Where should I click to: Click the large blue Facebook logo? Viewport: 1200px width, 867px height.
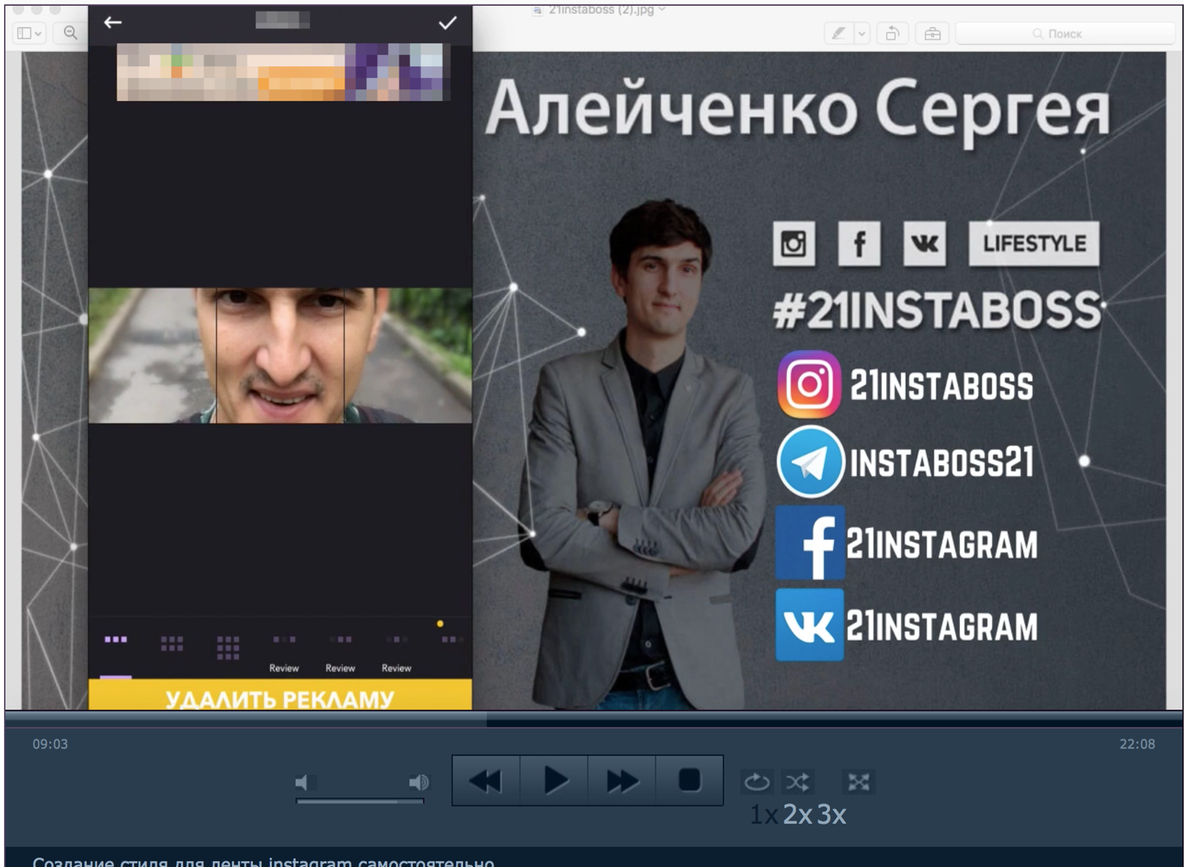(810, 543)
